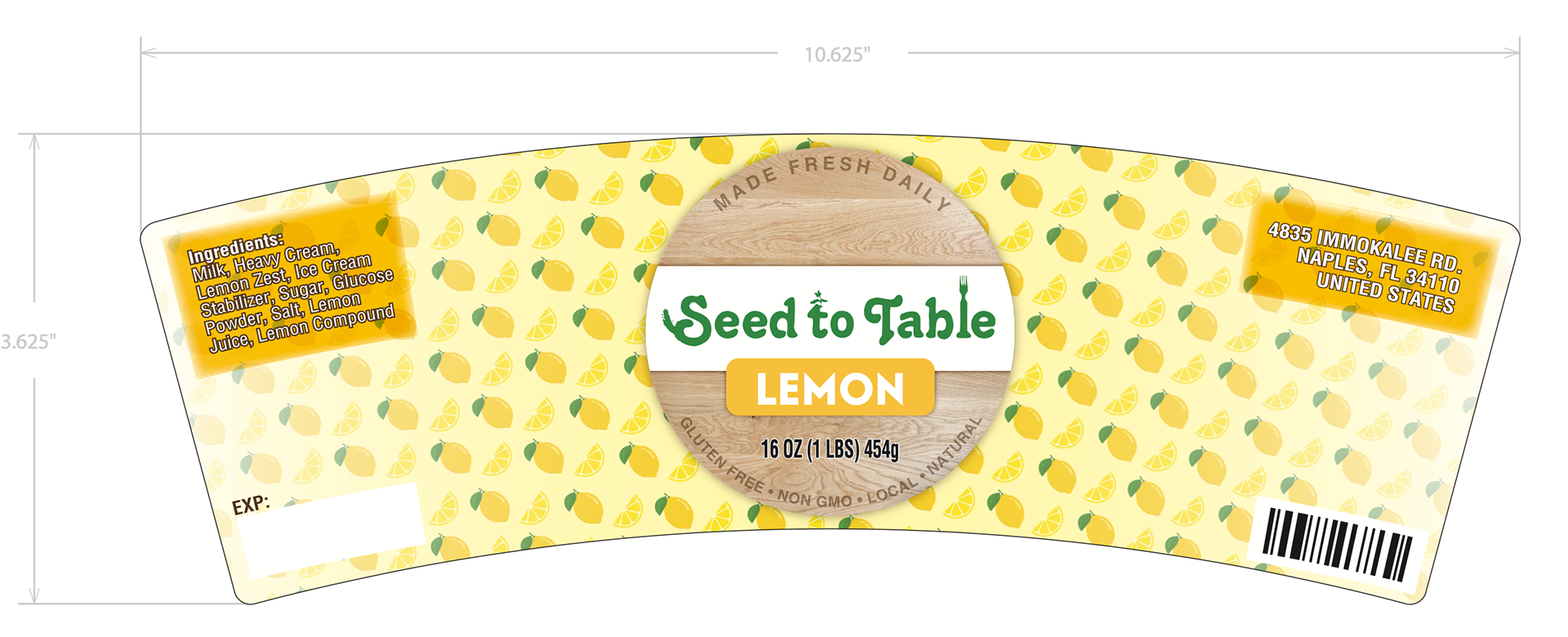Click the white EXP date box
Screen dimensions: 1568x637
tap(331, 529)
